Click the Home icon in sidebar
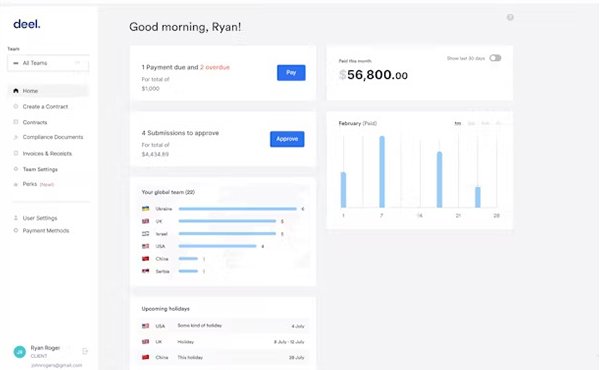This screenshot has height=370, width=600. point(16,91)
